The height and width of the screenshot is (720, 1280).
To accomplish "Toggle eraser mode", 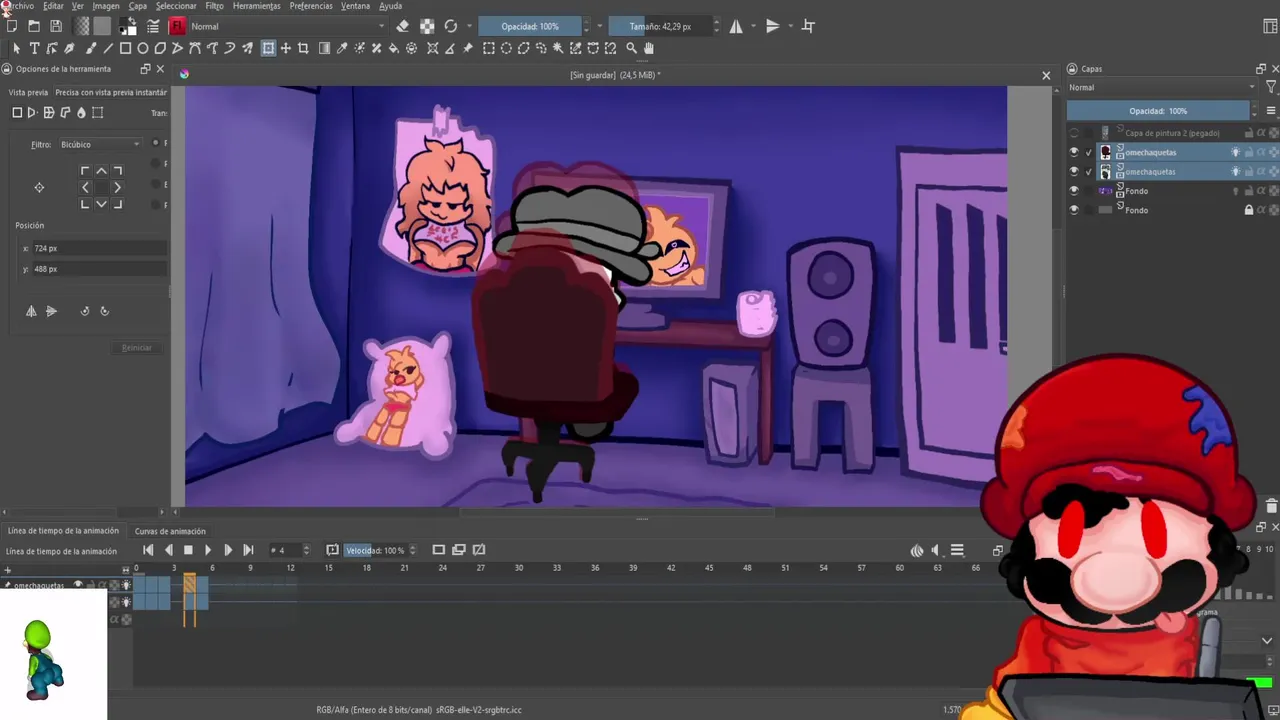I will point(402,26).
